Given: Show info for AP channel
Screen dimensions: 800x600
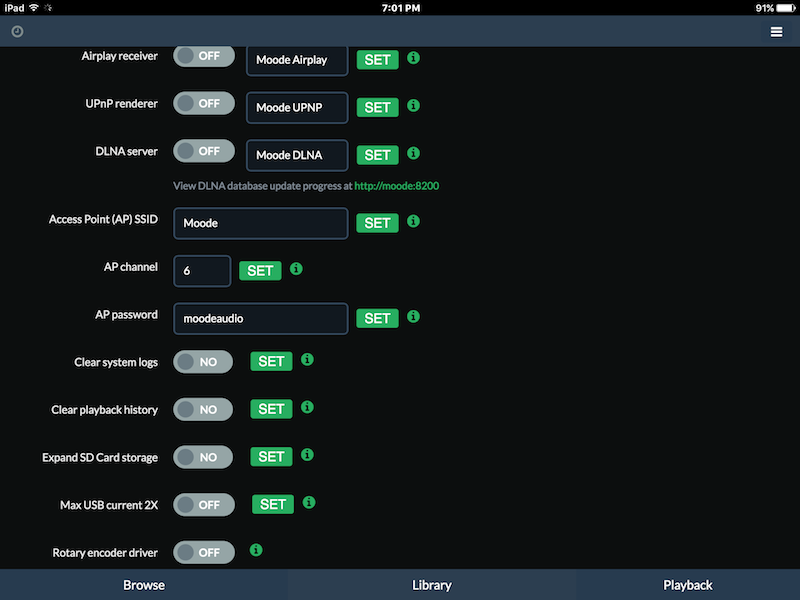Looking at the screenshot, I should (x=296, y=268).
